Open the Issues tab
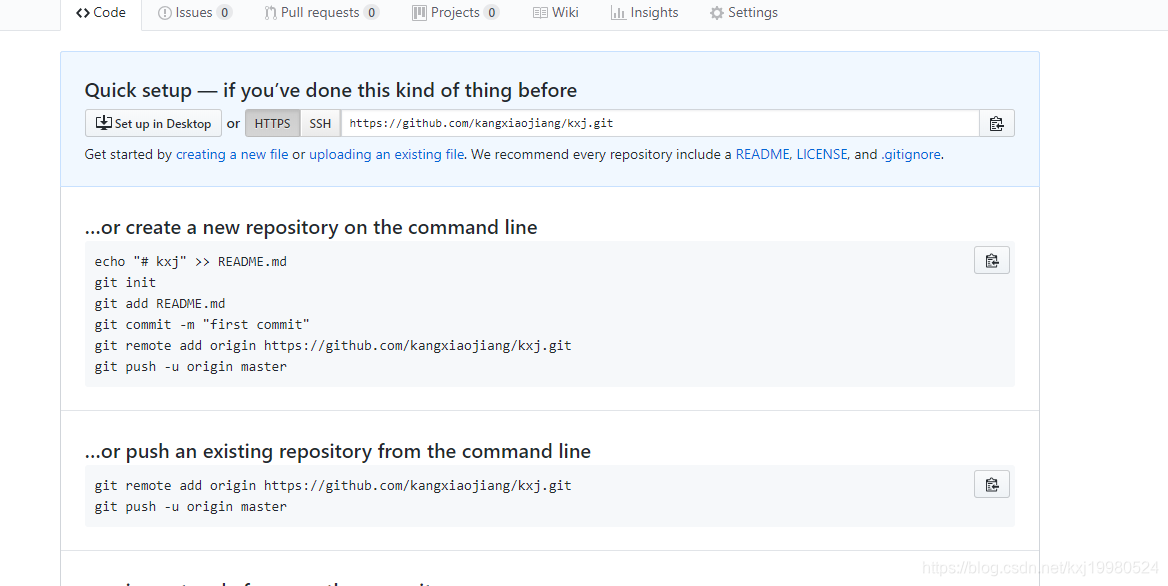Screen dimensions: 1168x586 click(194, 13)
